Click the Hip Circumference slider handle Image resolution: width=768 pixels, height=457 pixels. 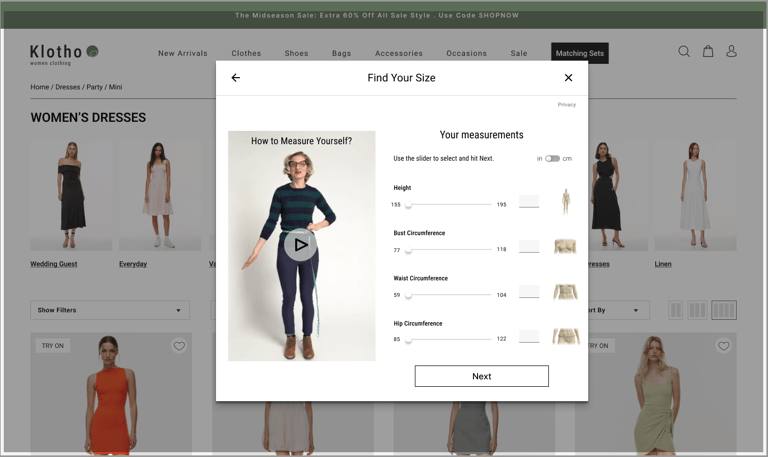click(408, 339)
